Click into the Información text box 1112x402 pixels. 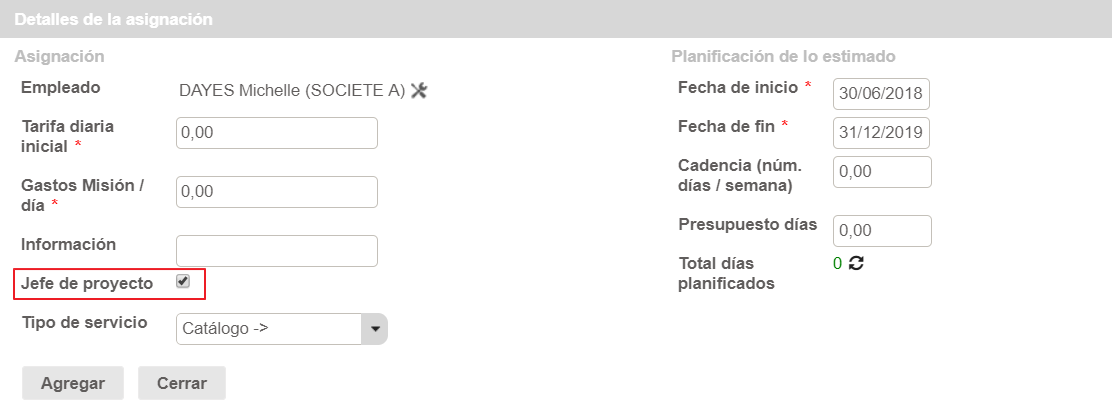click(276, 250)
